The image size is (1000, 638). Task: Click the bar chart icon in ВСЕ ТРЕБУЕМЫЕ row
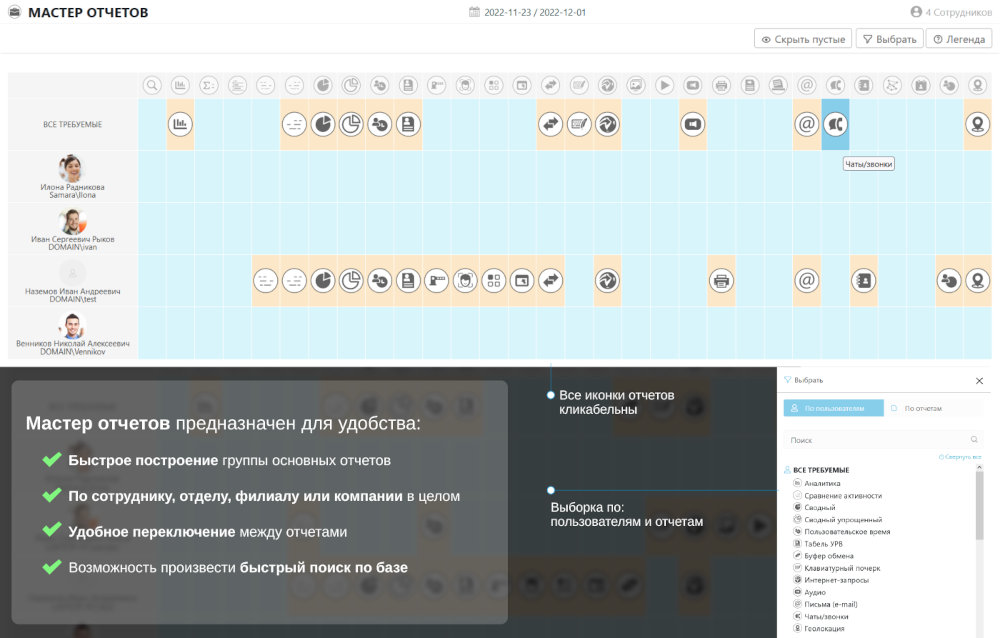tap(180, 125)
